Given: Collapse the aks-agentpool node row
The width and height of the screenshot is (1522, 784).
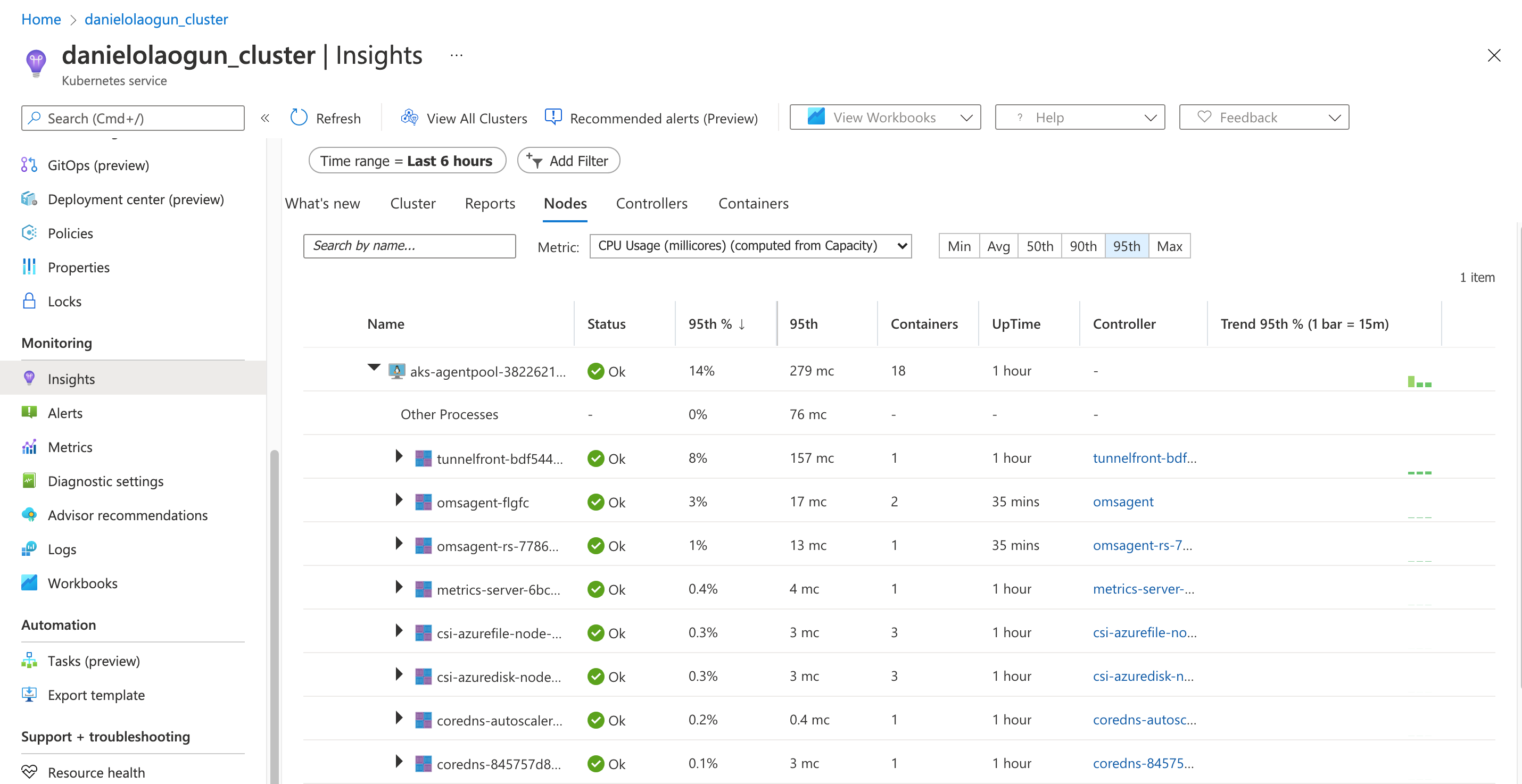Looking at the screenshot, I should (374, 367).
